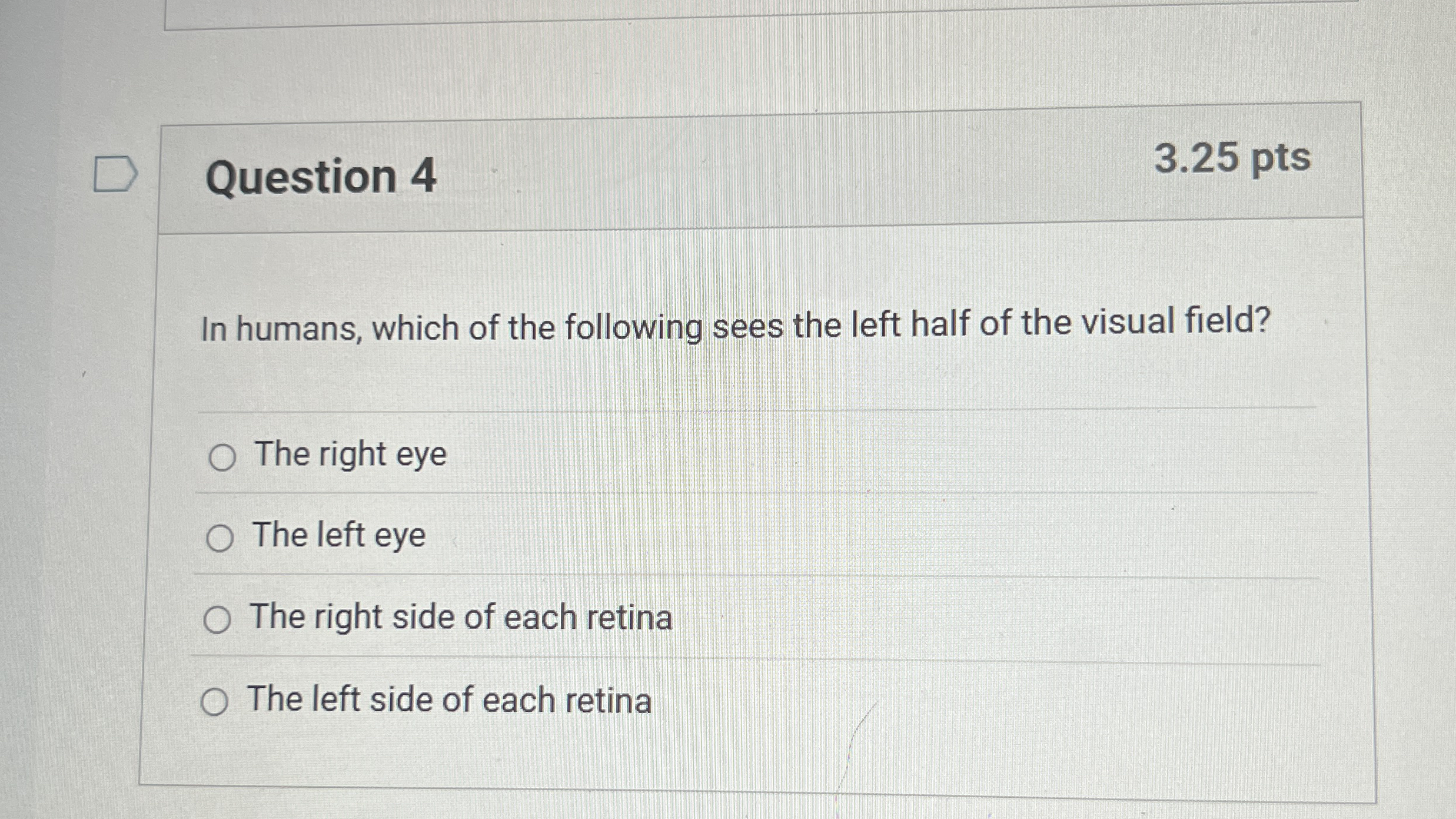
Task: Flag Question 4 using the bookmark icon
Action: (116, 174)
